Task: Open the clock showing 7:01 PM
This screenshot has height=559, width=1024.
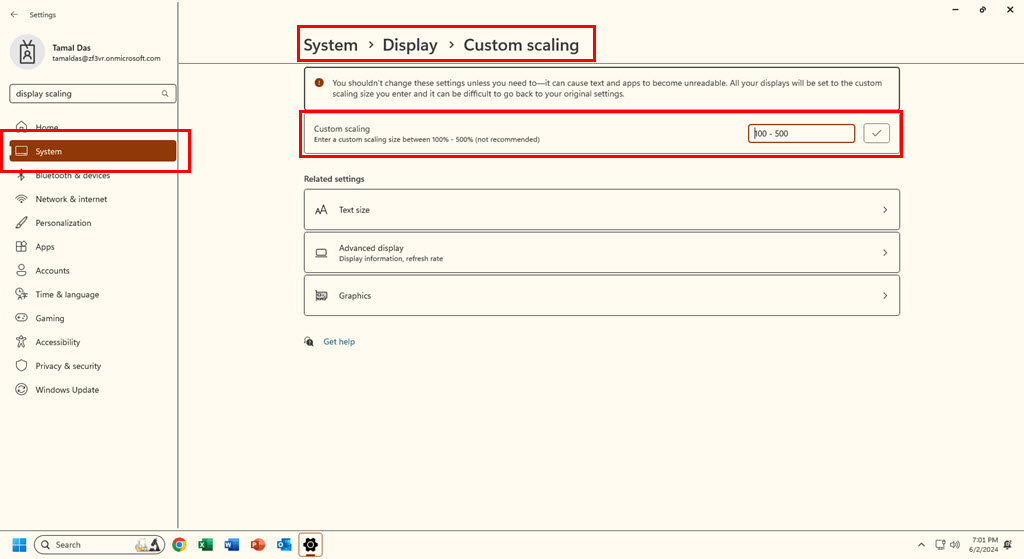Action: click(984, 545)
